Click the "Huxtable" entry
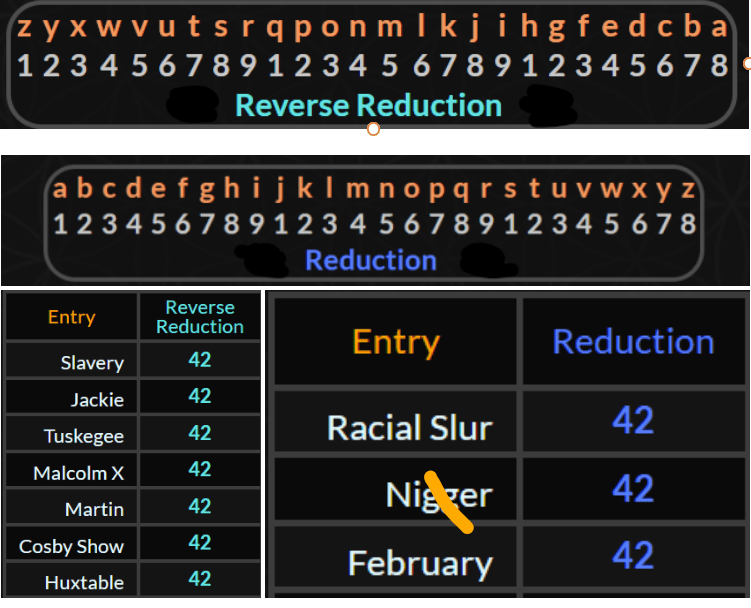The height and width of the screenshot is (608, 751). coord(84,582)
